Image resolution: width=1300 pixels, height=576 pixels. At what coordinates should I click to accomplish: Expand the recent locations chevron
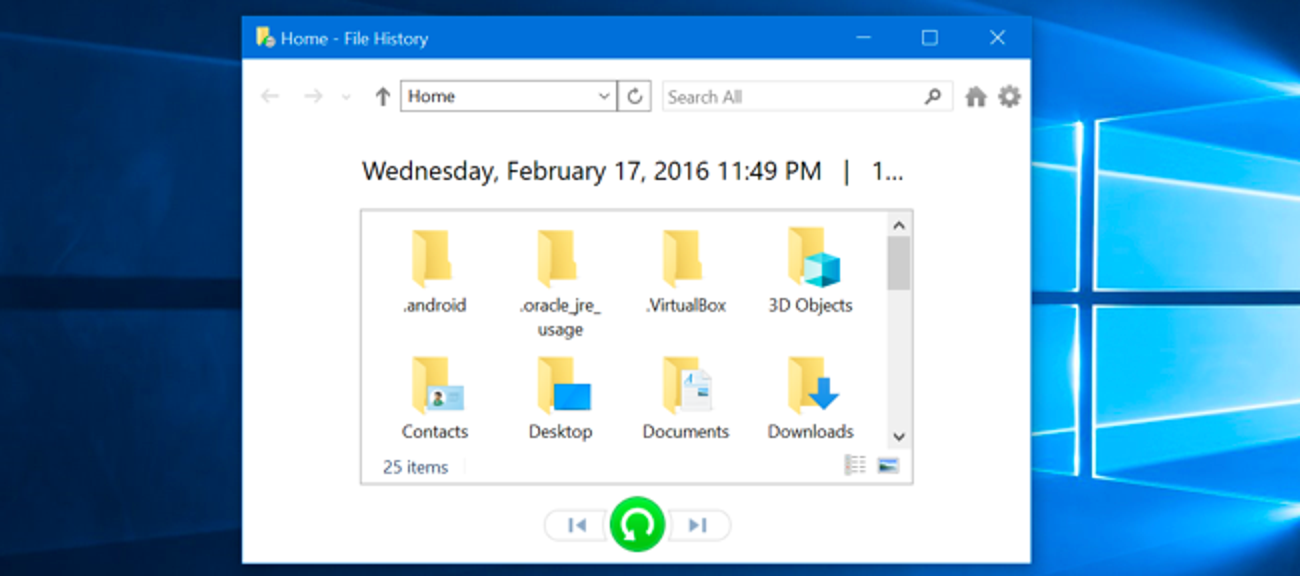tap(346, 97)
